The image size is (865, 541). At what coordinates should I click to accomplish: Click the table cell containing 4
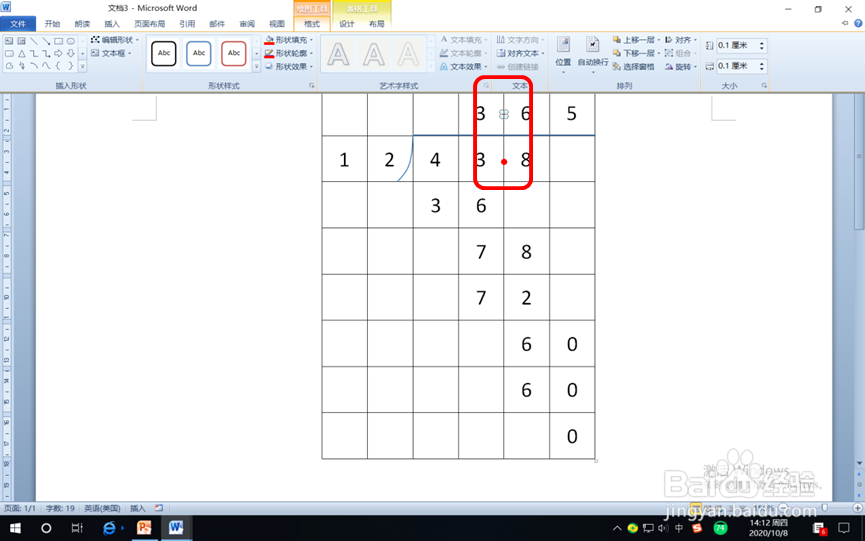point(436,159)
